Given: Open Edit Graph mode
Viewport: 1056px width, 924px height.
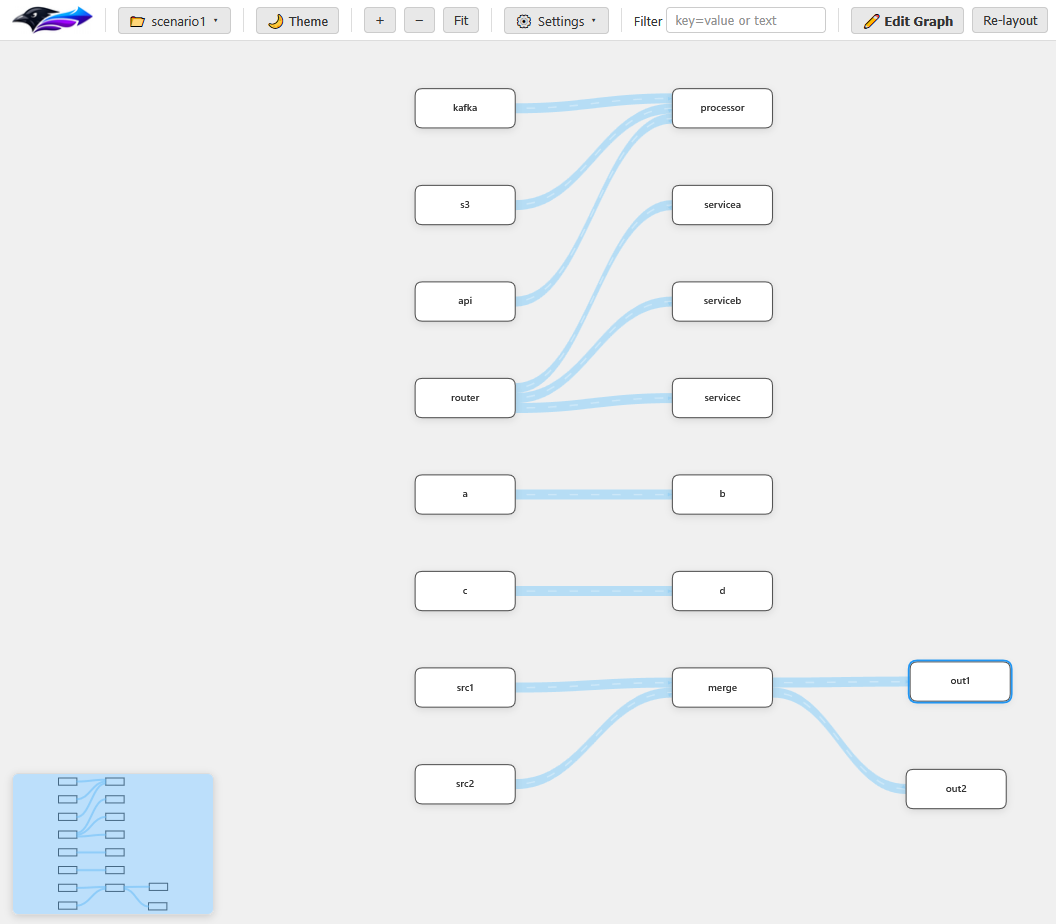Looking at the screenshot, I should [x=906, y=20].
